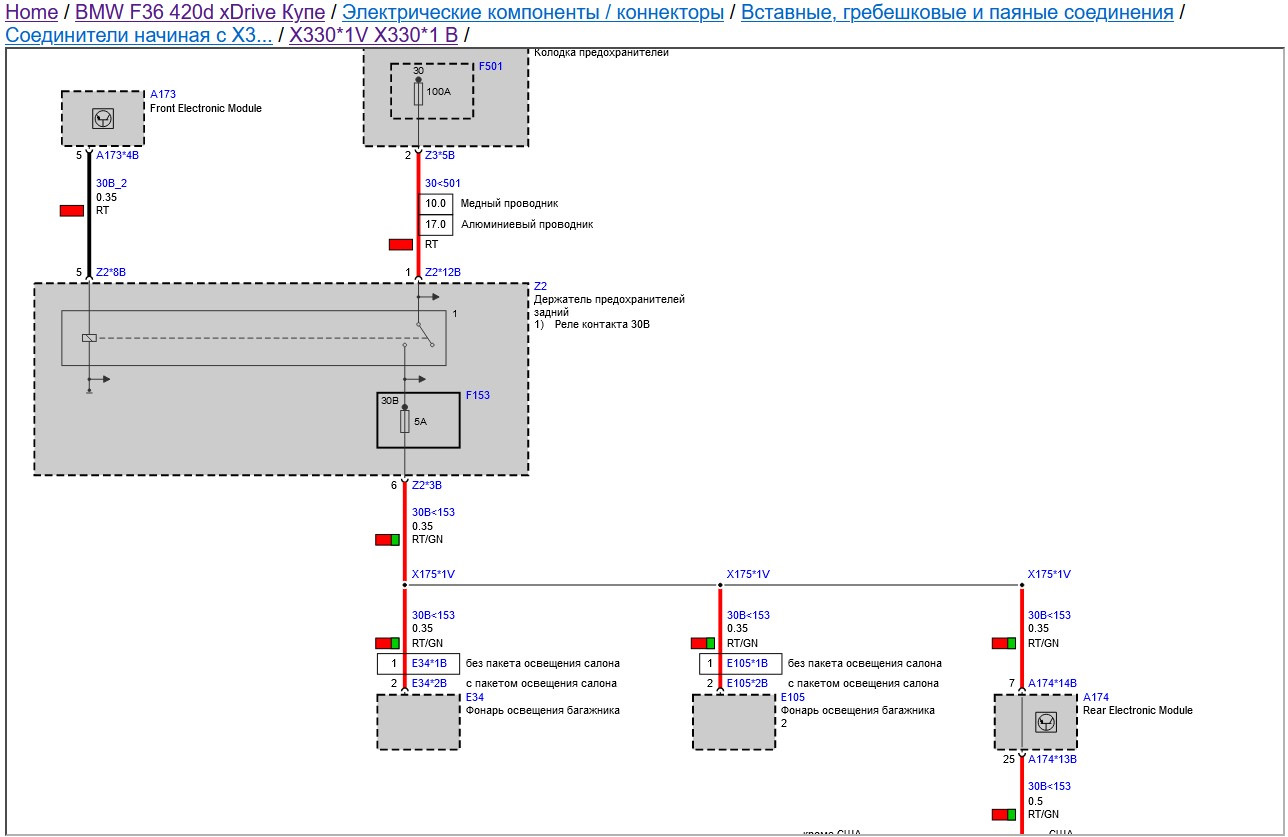Go to BMW F36 420d xDrive Купе breadcrumb
1288x837 pixels.
pyautogui.click(x=200, y=12)
